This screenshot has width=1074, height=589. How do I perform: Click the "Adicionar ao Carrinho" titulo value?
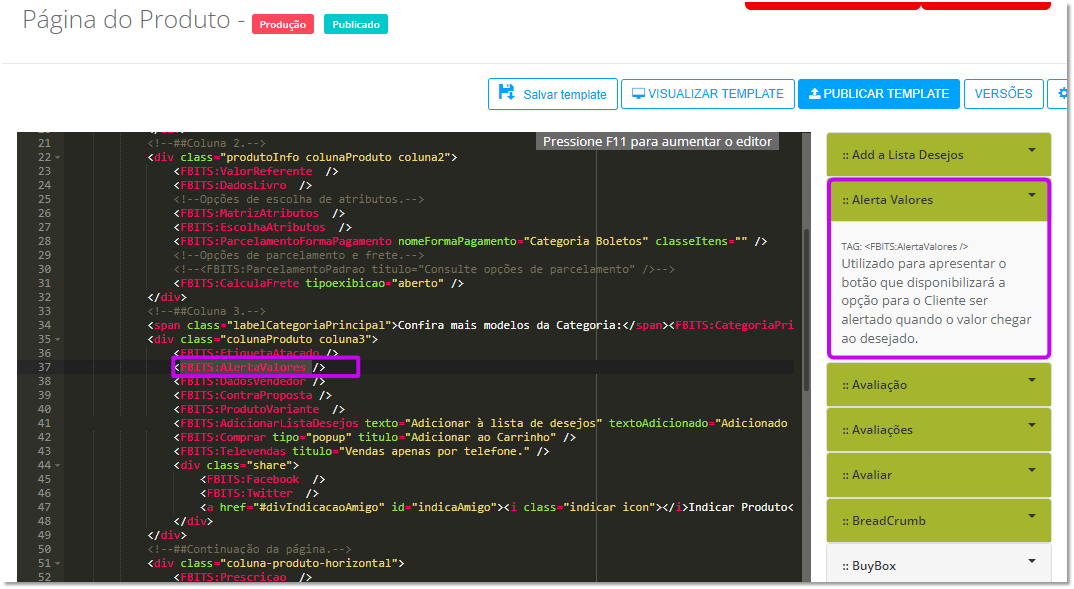click(x=481, y=438)
